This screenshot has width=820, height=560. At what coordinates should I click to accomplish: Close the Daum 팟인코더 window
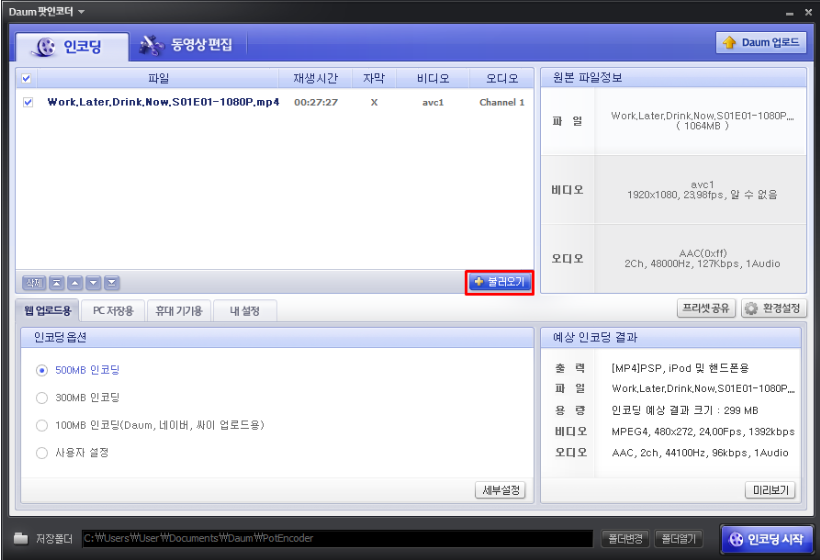808,12
